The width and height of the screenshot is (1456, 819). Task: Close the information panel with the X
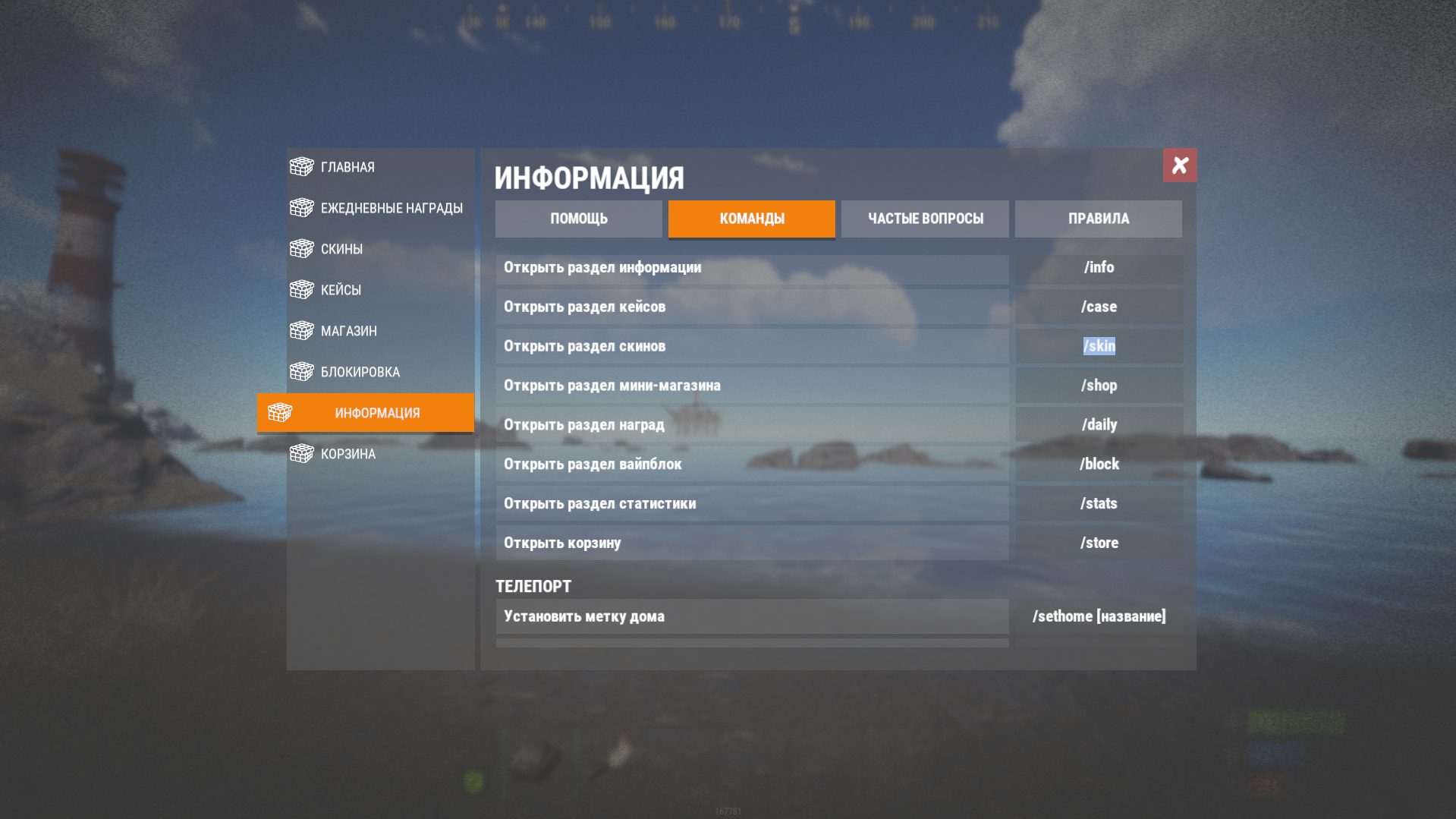click(x=1179, y=165)
